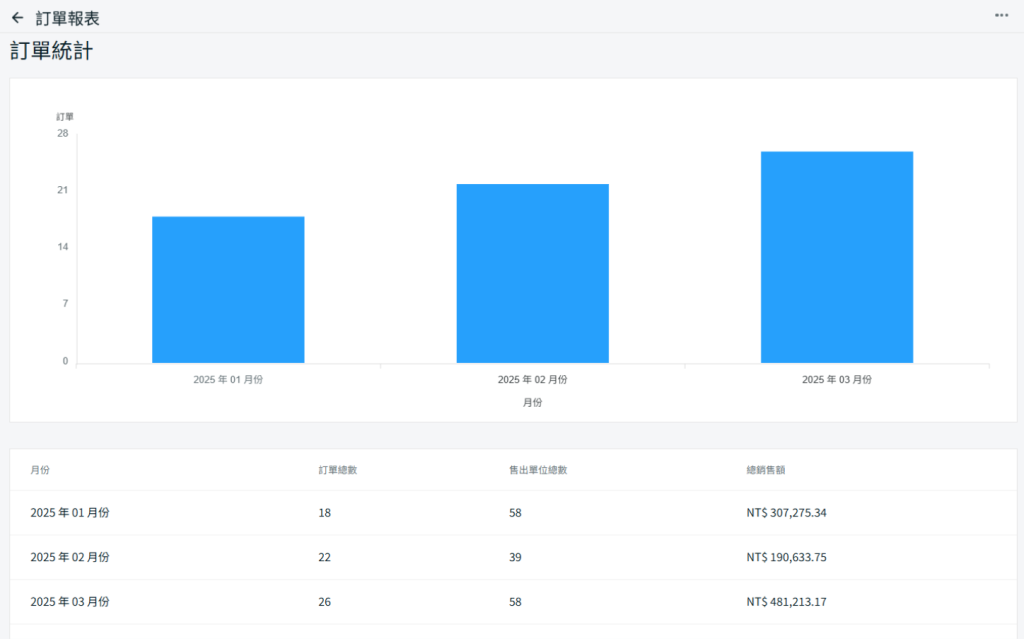Click the 訂單統計 heading
Image resolution: width=1024 pixels, height=639 pixels.
click(52, 51)
